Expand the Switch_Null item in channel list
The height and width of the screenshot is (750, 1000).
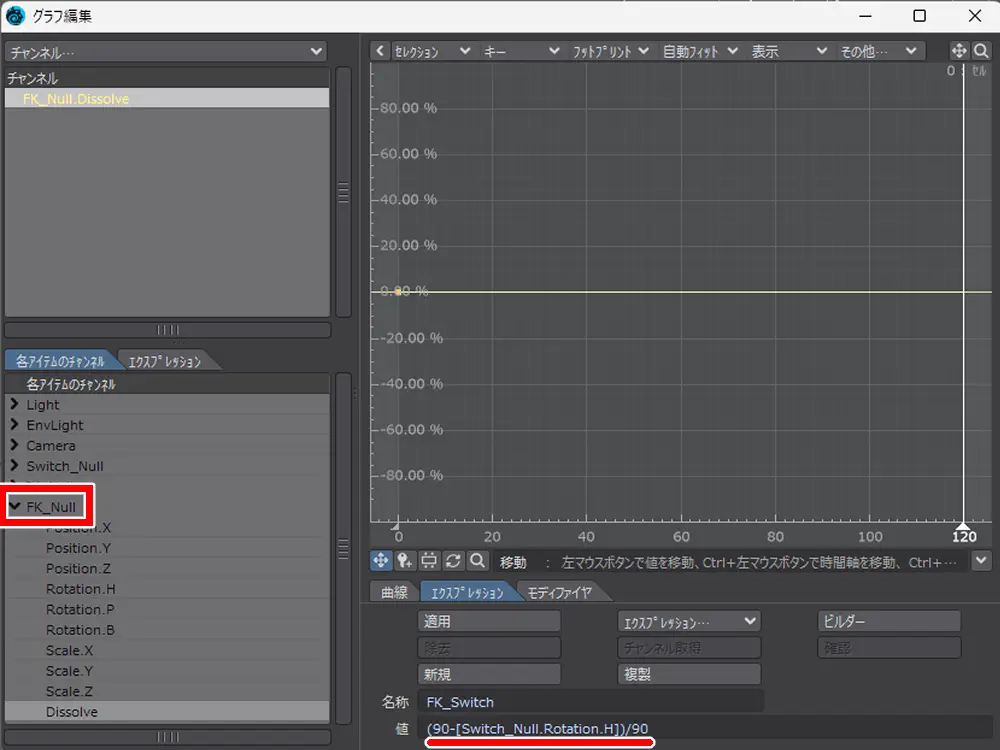click(x=15, y=466)
